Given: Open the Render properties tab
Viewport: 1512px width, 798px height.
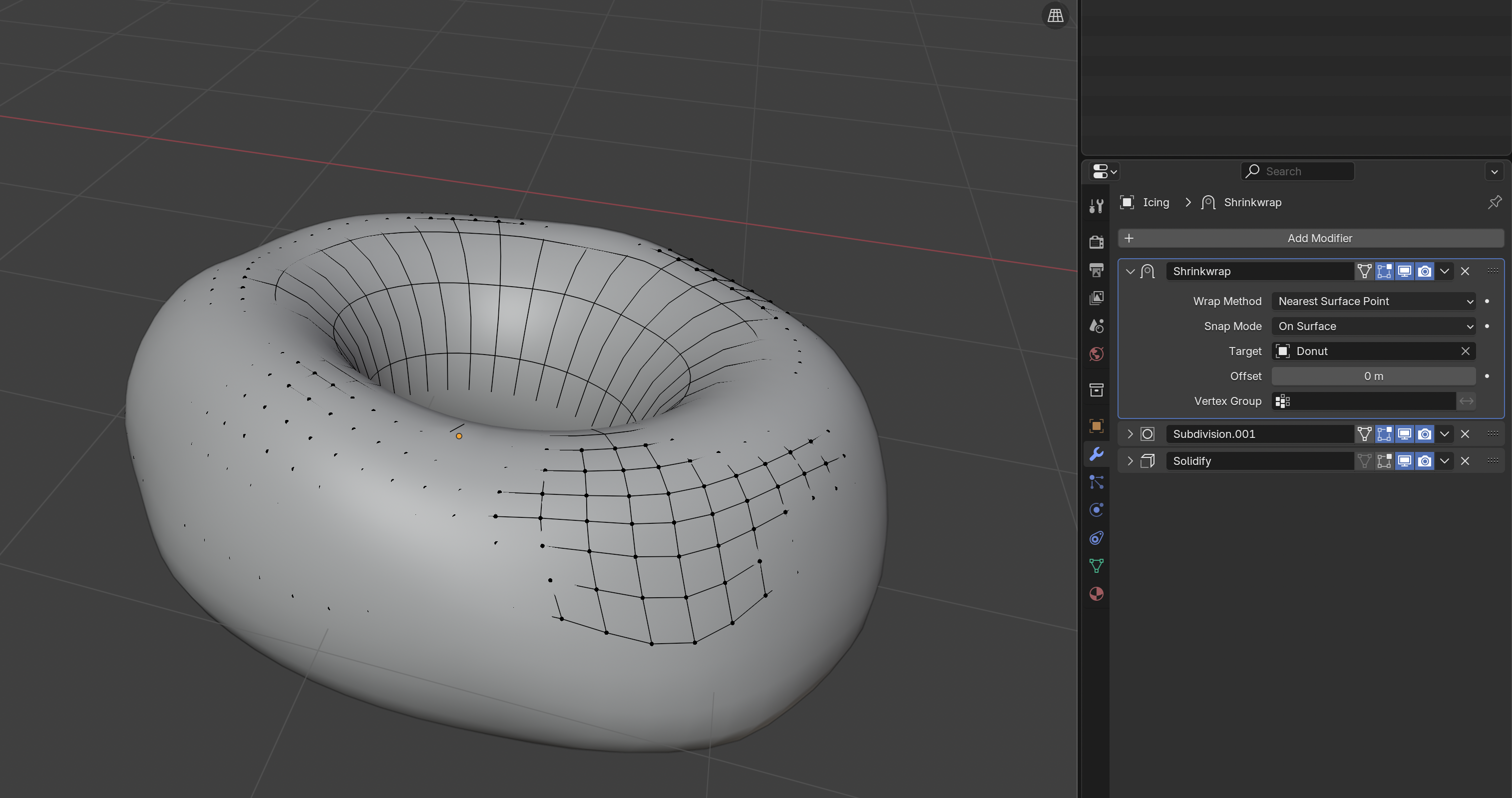Looking at the screenshot, I should coord(1096,242).
